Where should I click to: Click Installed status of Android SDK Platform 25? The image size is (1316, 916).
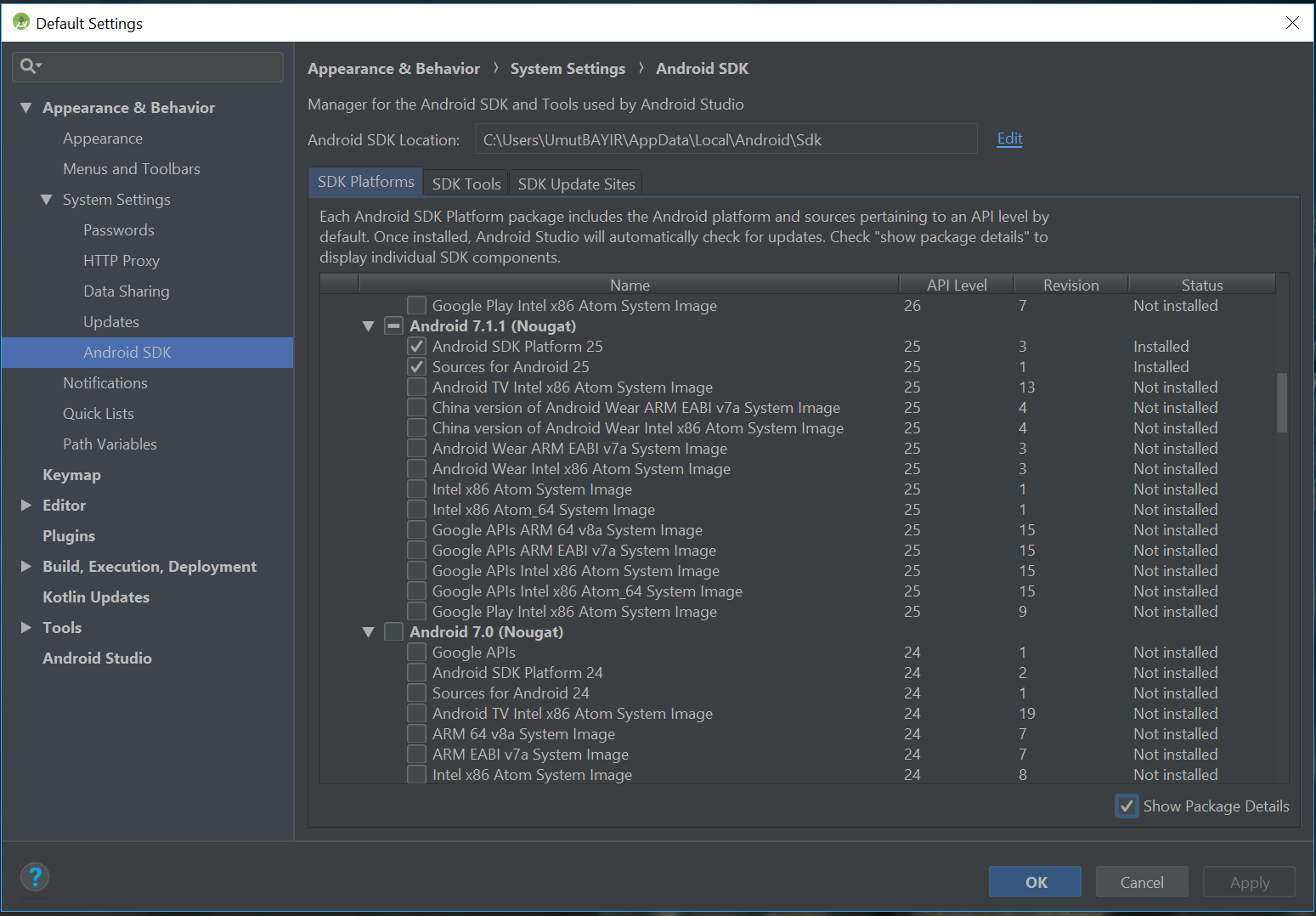(x=1161, y=347)
